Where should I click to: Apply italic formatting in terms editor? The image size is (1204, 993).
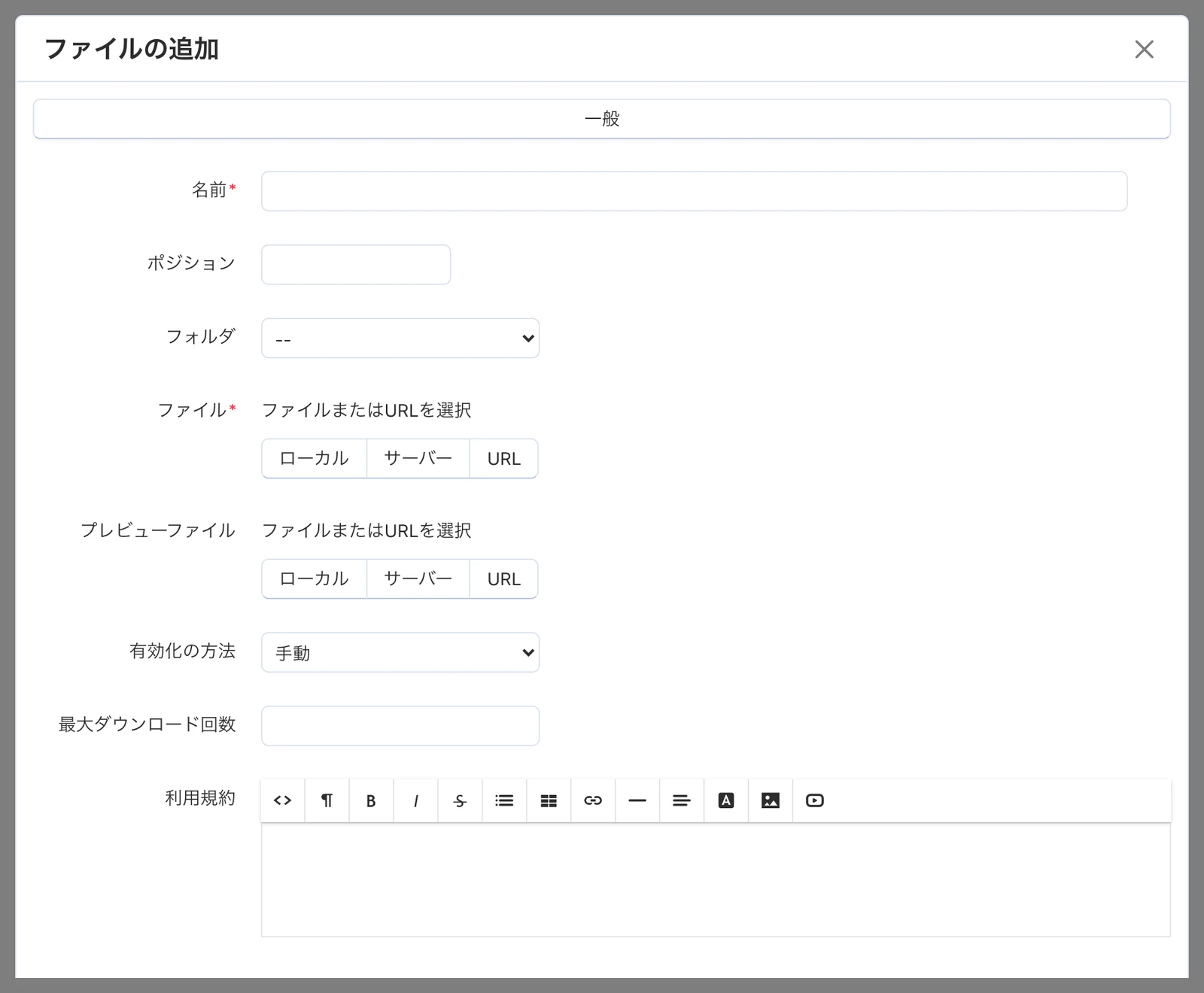tap(415, 800)
